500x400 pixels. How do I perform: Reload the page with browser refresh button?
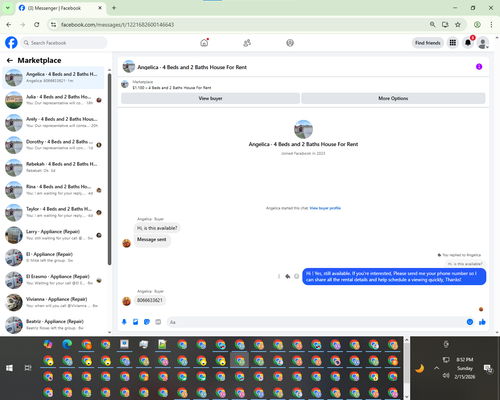pos(37,25)
